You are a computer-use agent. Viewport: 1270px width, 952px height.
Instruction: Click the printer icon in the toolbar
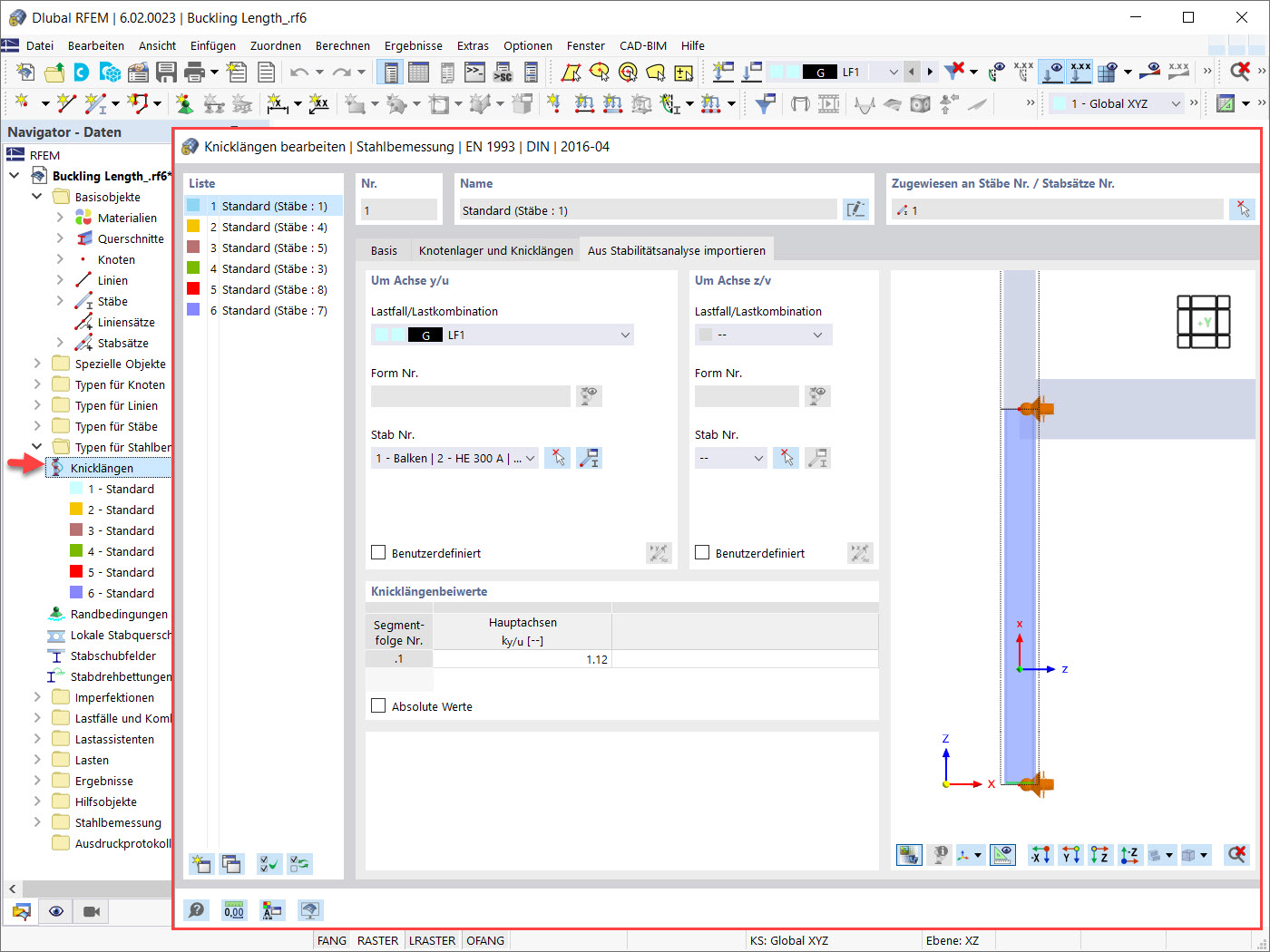(x=194, y=72)
